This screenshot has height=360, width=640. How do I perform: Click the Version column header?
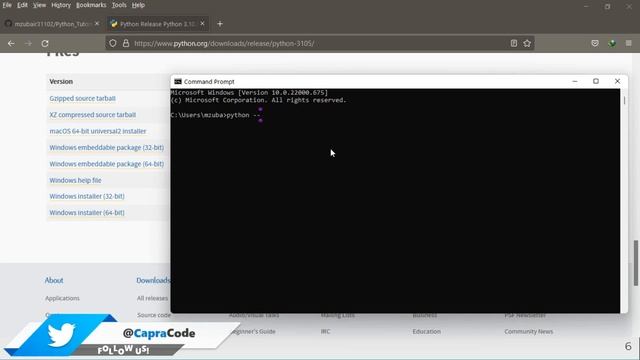pos(61,82)
